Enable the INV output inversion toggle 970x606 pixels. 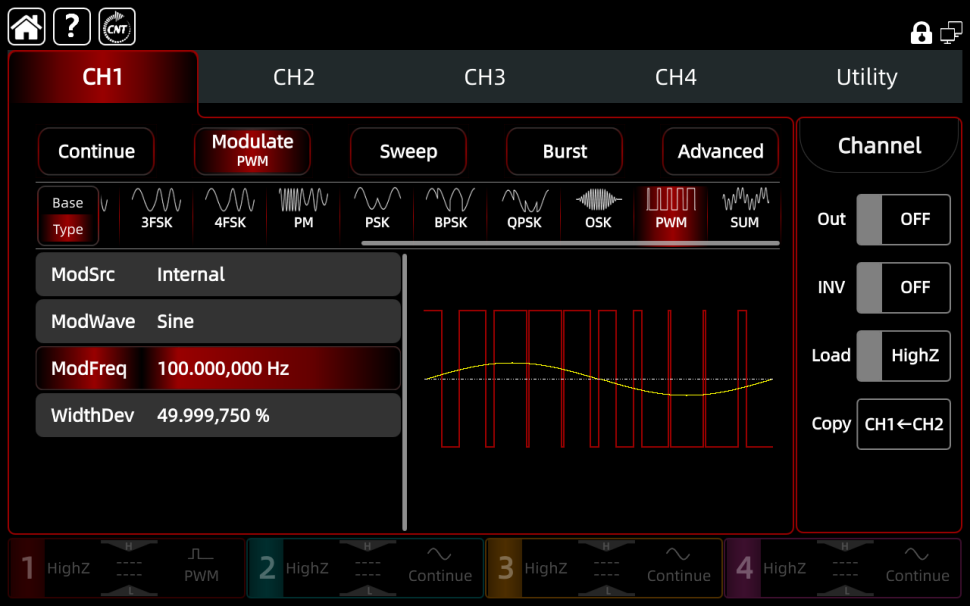click(x=903, y=287)
